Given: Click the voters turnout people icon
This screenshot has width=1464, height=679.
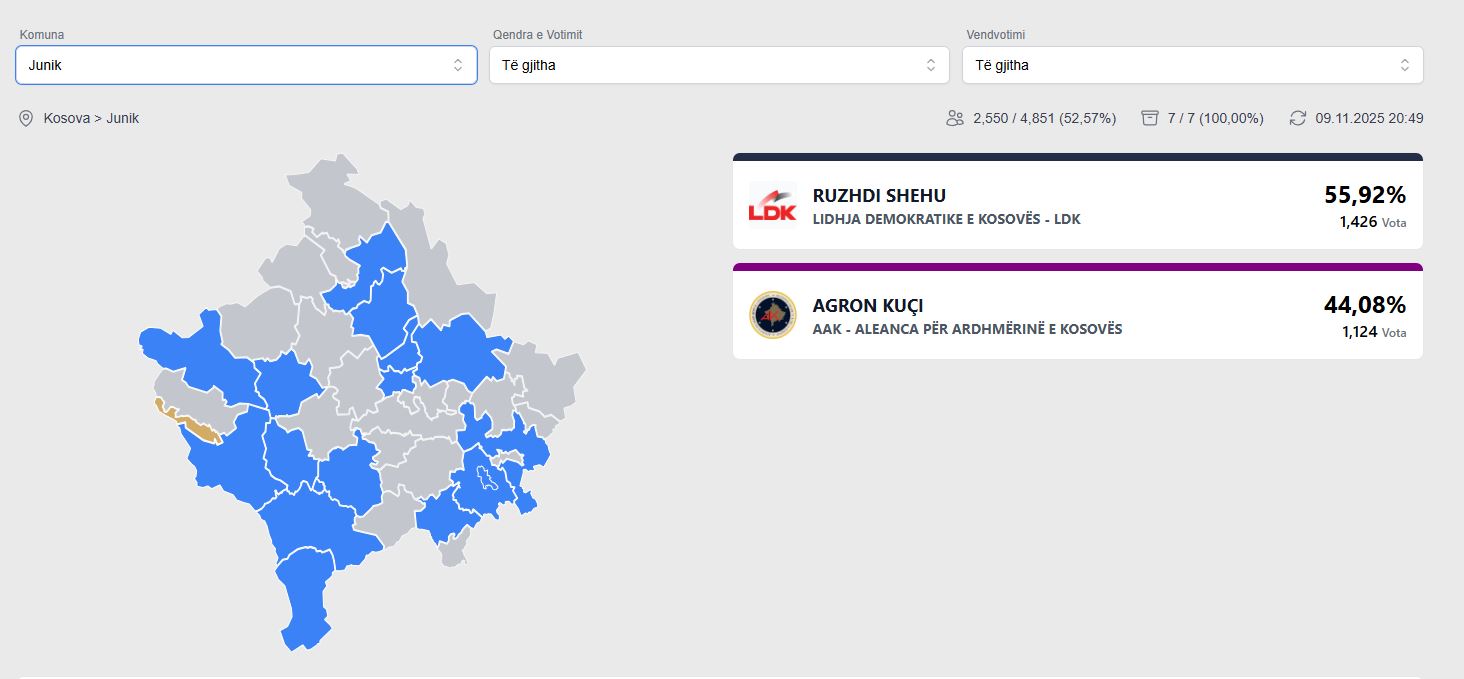Looking at the screenshot, I should (x=954, y=118).
